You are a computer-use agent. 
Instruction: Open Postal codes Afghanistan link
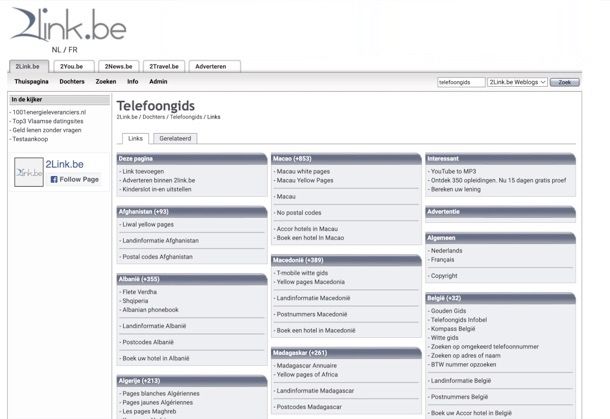(x=158, y=257)
